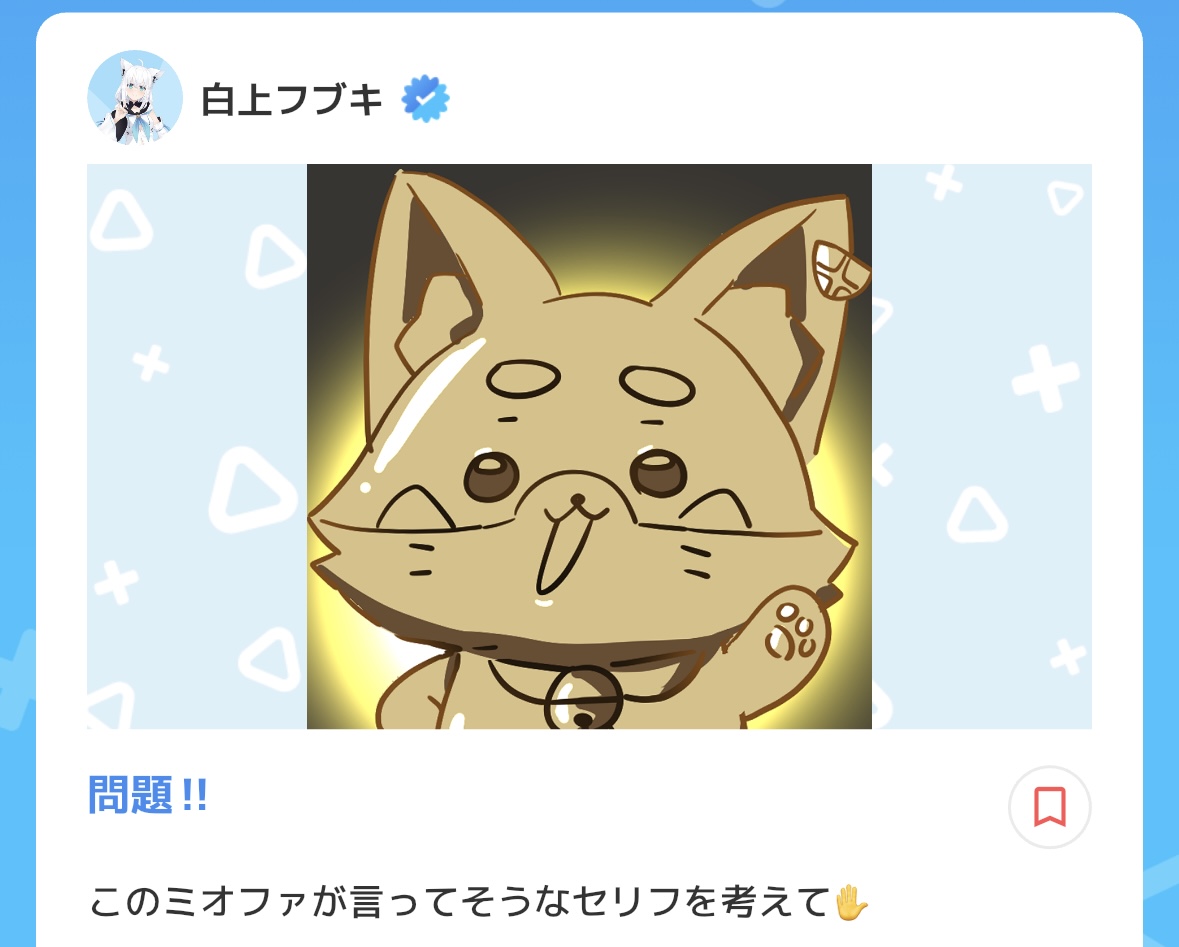Open the 白上フブキ username link
This screenshot has height=947, width=1179.
click(x=292, y=99)
